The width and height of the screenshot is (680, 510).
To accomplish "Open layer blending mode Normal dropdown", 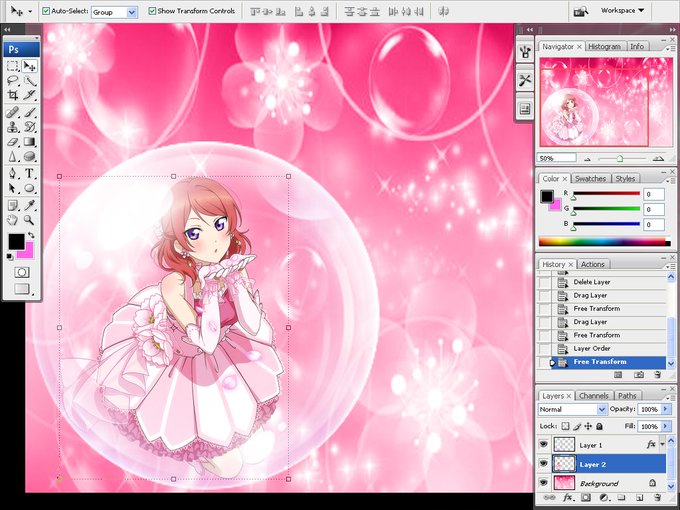I will pyautogui.click(x=572, y=409).
